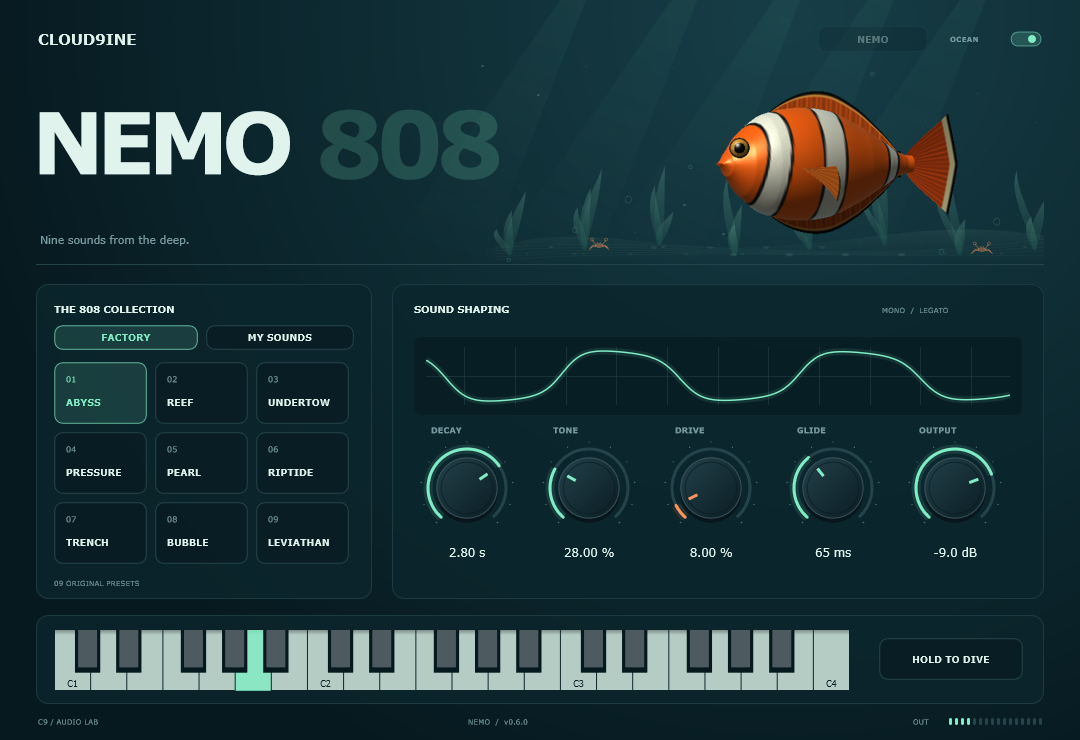Select preset 04 PRESSURE
The height and width of the screenshot is (740, 1080).
click(101, 463)
